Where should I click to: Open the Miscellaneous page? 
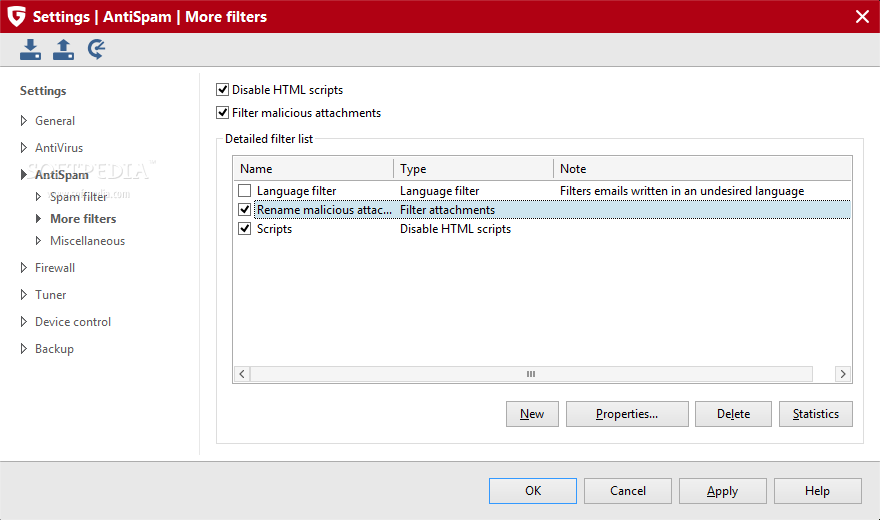[x=88, y=241]
